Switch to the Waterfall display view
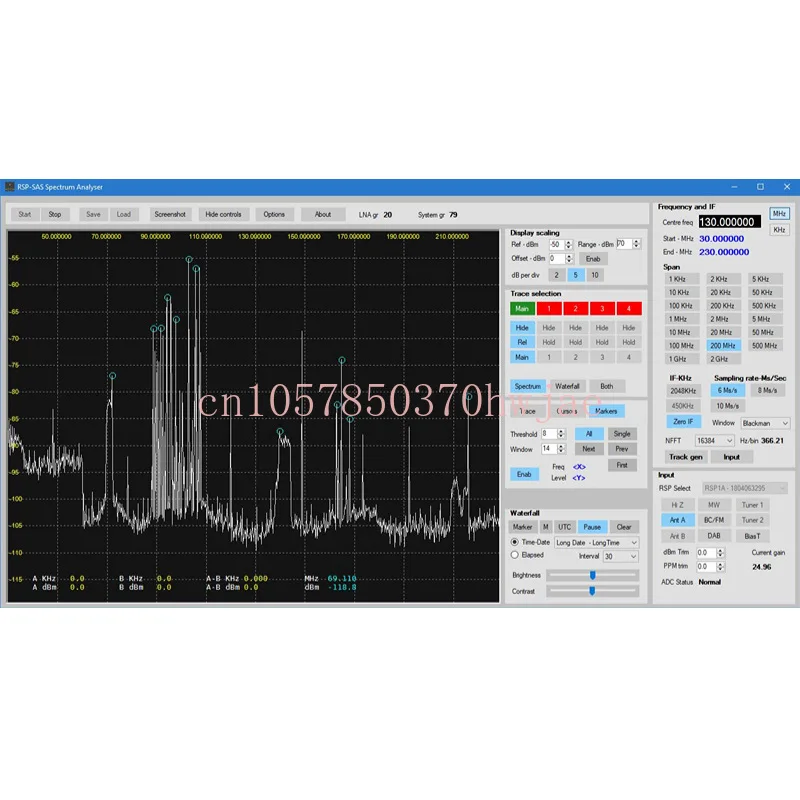Image resolution: width=800 pixels, height=800 pixels. coord(567,386)
